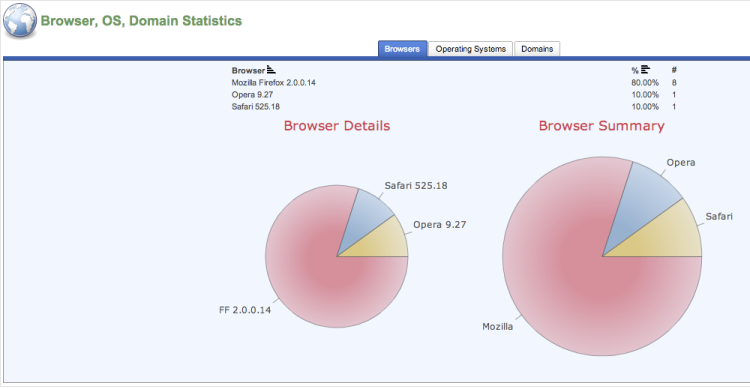
Task: Sort by the percent column sort icon
Action: 645,70
